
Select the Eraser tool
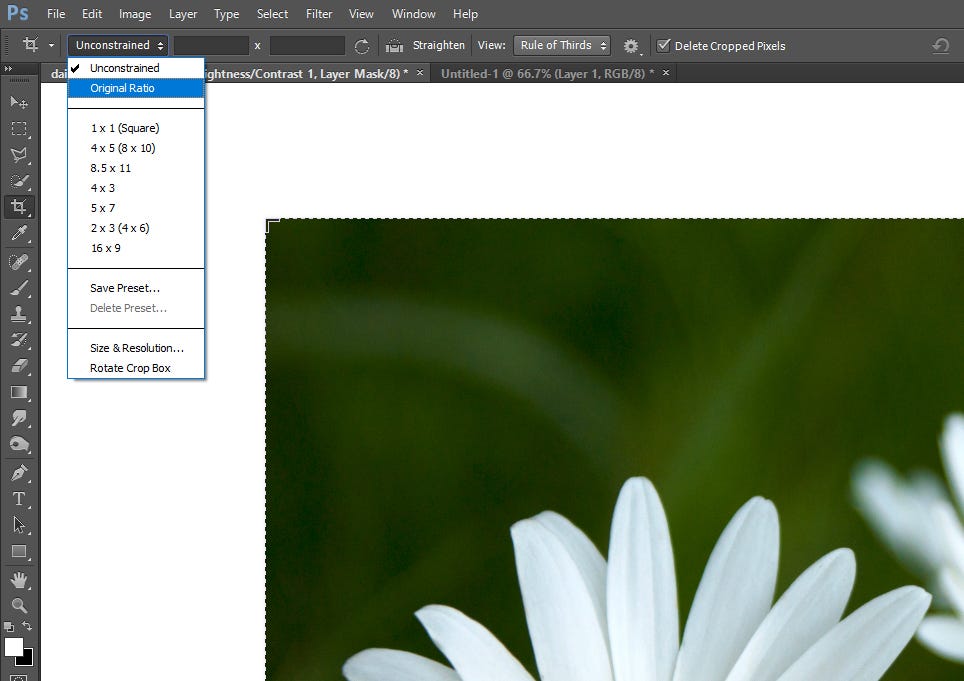18,366
